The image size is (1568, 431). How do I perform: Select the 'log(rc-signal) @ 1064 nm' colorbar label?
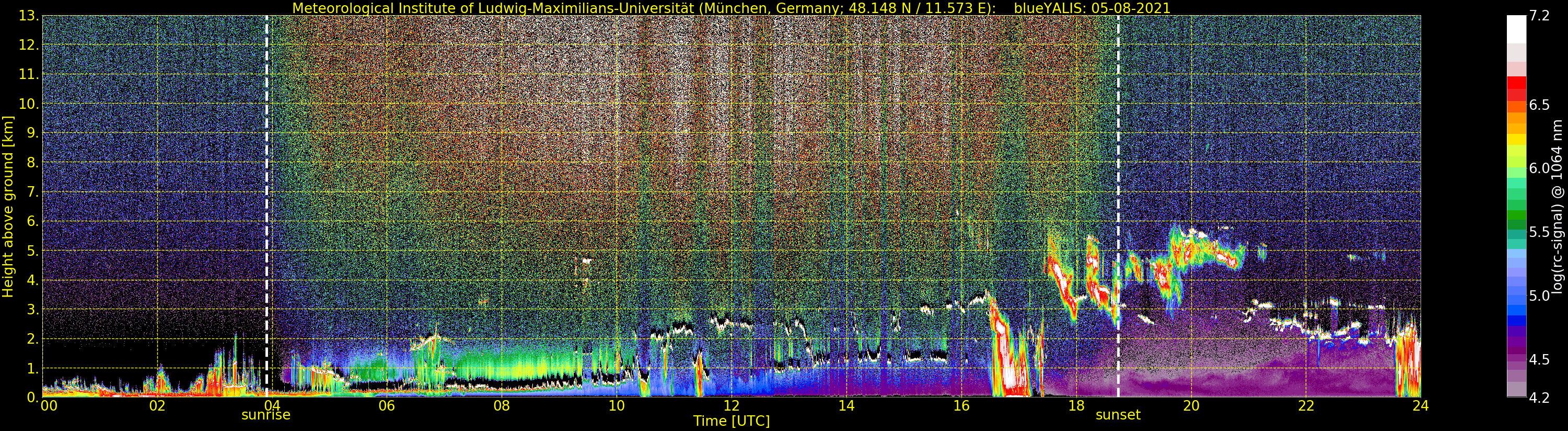(1557, 206)
